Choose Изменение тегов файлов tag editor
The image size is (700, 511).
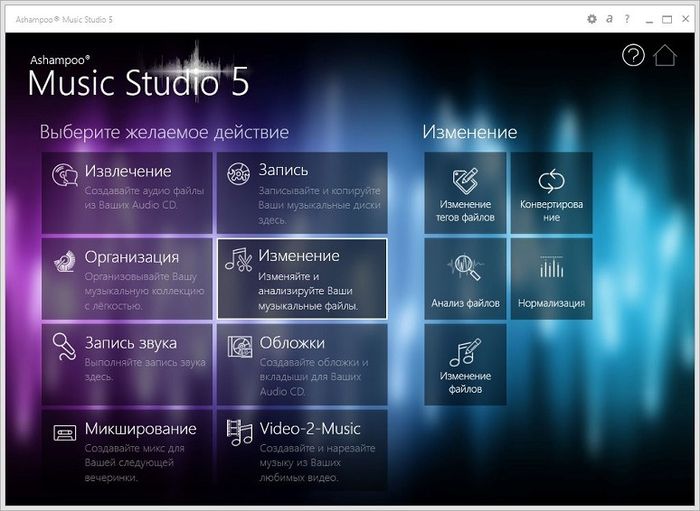click(x=465, y=192)
